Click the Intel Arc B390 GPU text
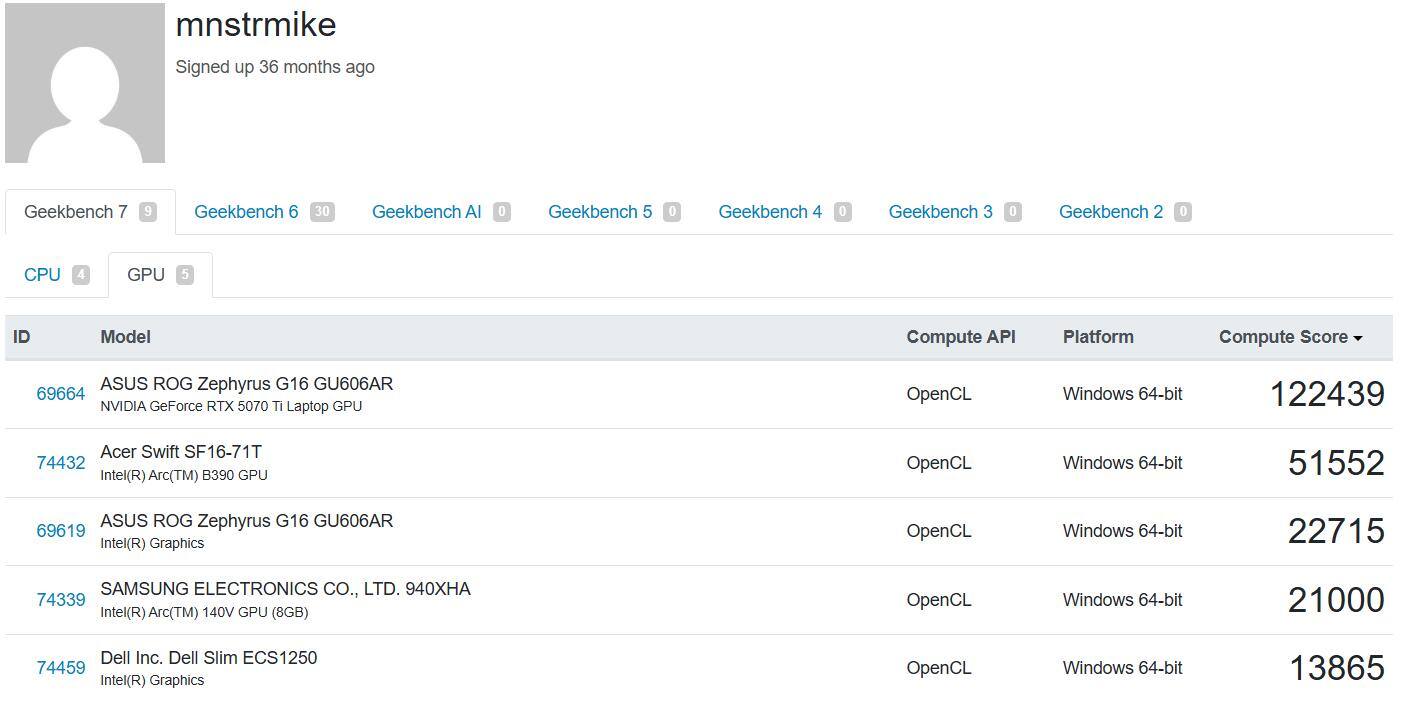This screenshot has height=712, width=1426. click(184, 475)
